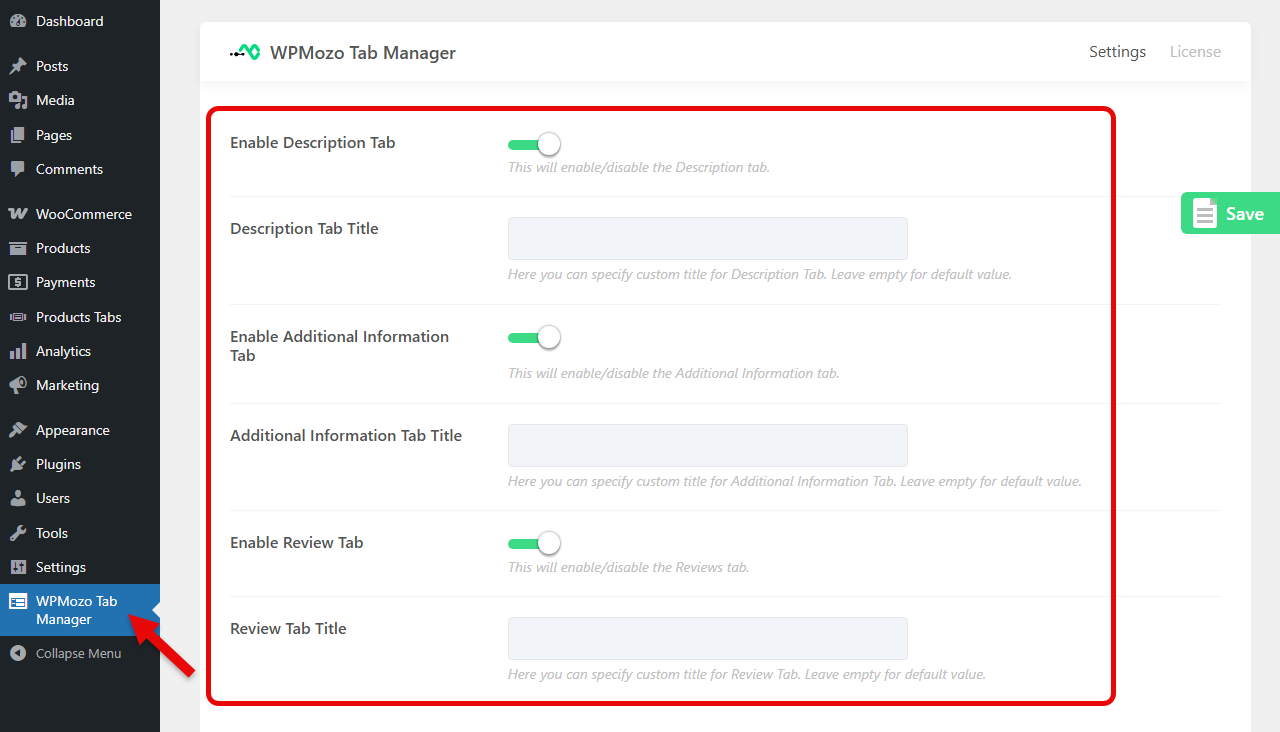The width and height of the screenshot is (1280, 732).
Task: Click the WPMozo Tab Manager sidebar icon
Action: click(x=18, y=602)
